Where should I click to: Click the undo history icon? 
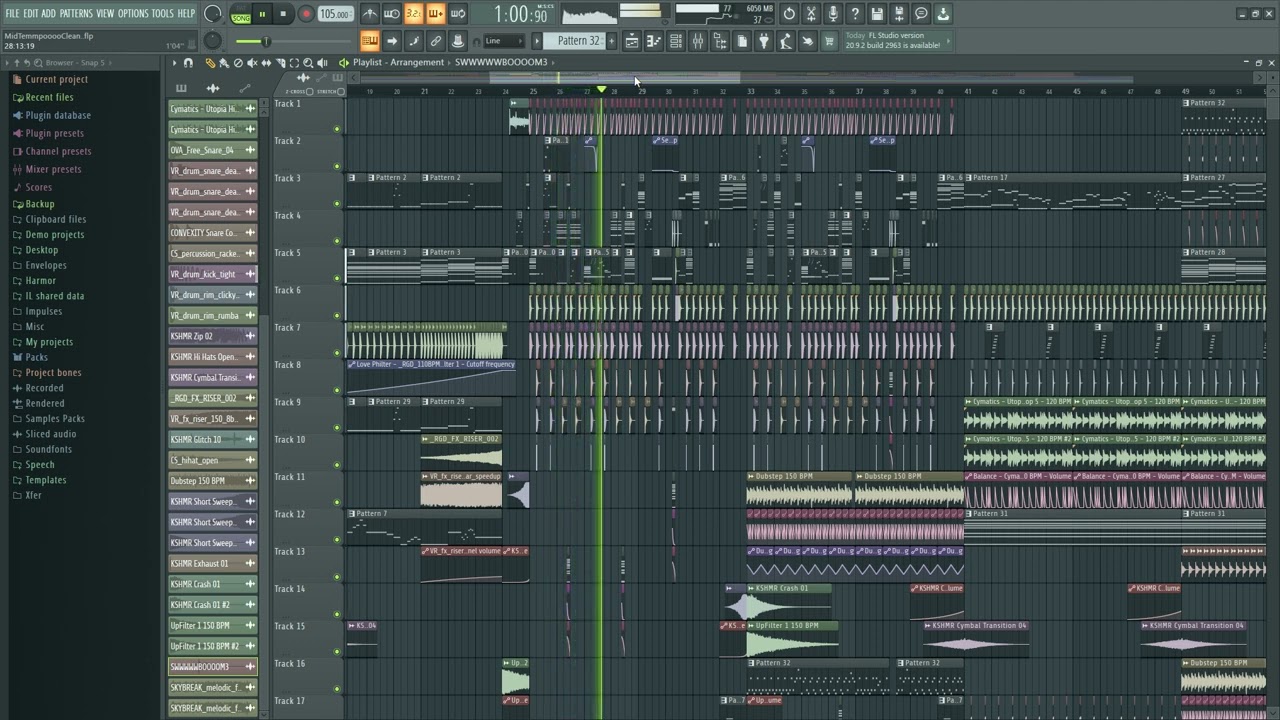[x=789, y=14]
